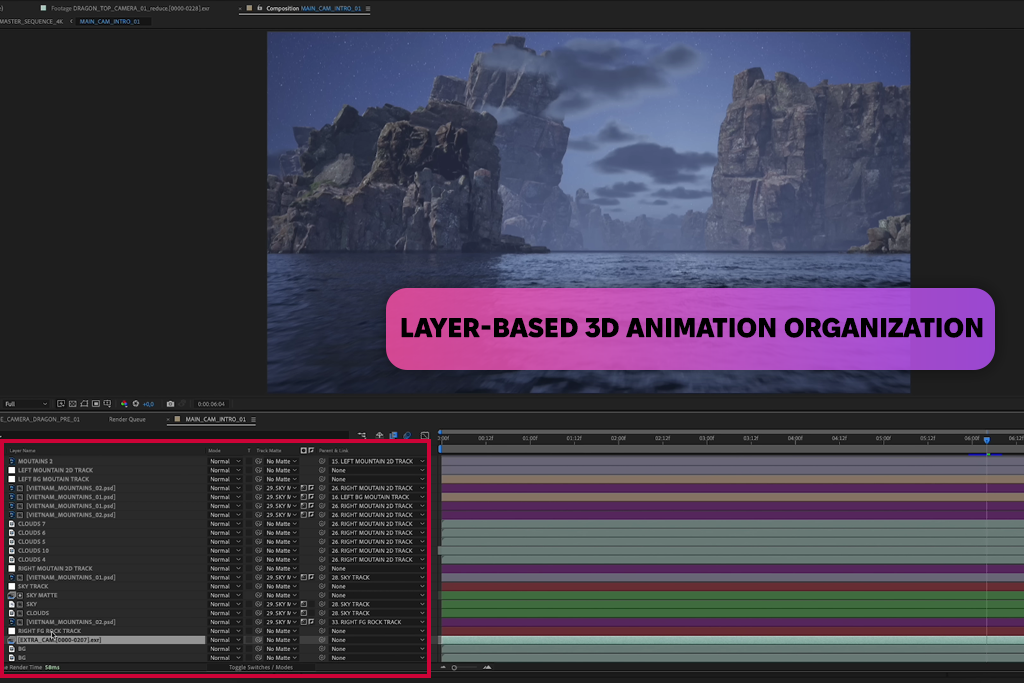Click the MAIN_CAM_INTRO_01 breadcrumb link

pyautogui.click(x=110, y=22)
